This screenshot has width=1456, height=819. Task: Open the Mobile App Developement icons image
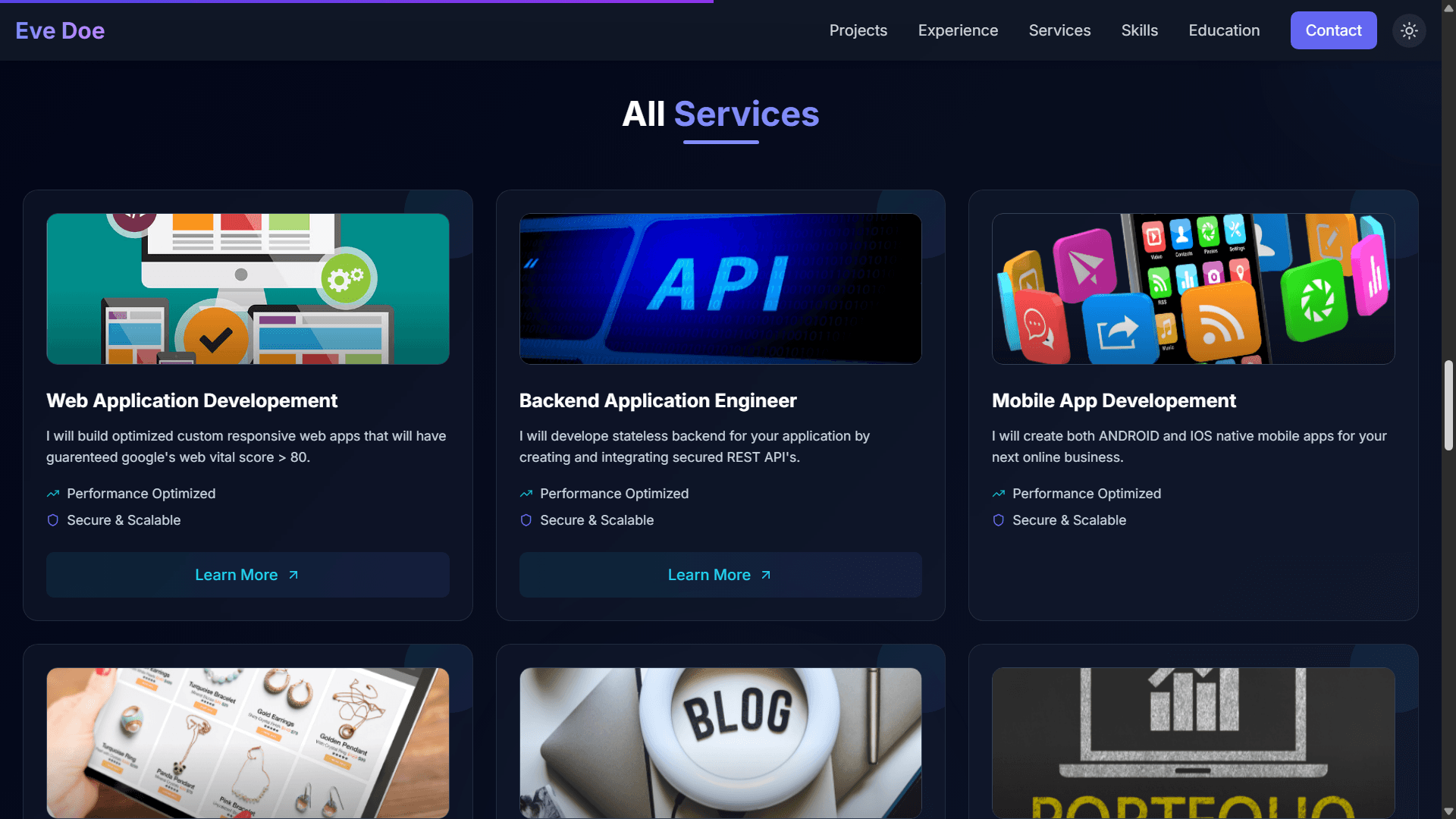tap(1193, 289)
